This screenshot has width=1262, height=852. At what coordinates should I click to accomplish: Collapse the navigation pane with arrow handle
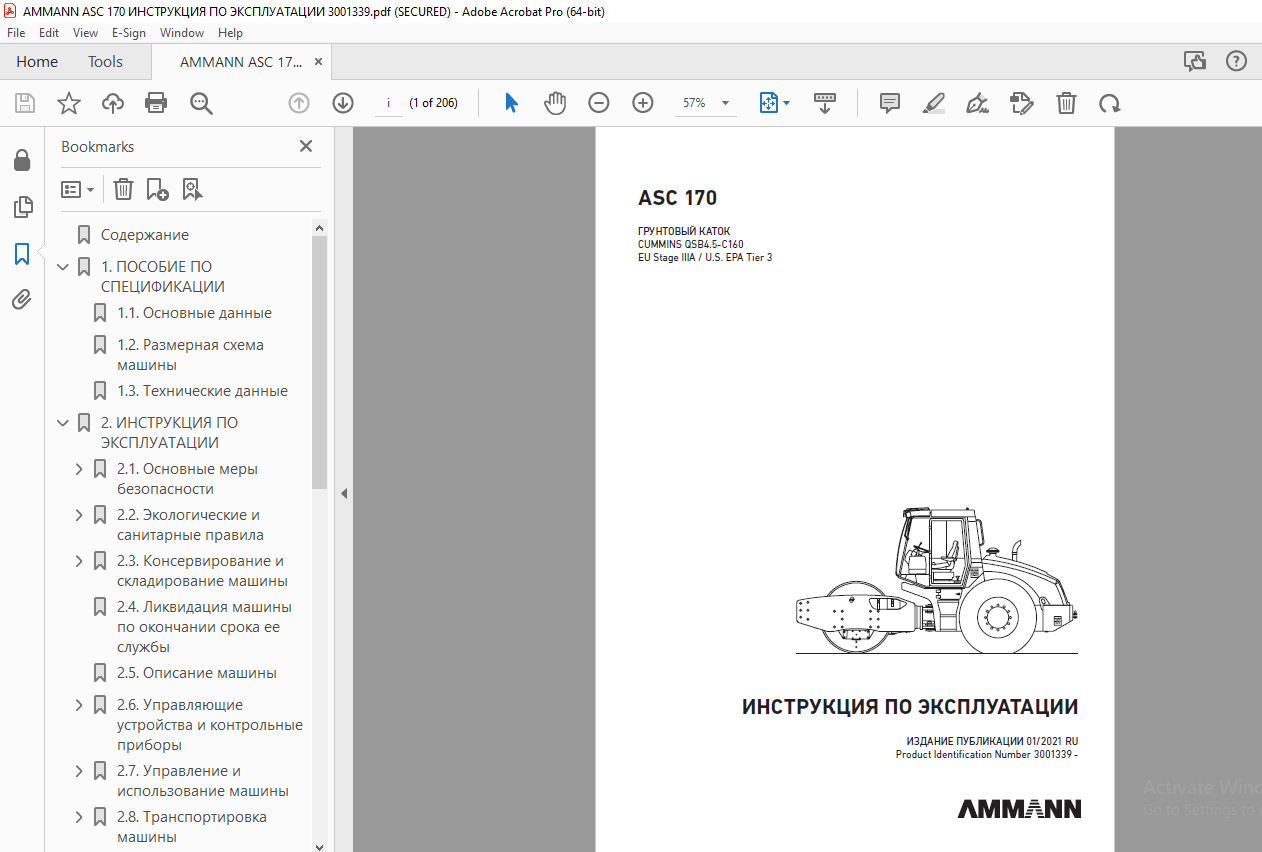[x=343, y=493]
